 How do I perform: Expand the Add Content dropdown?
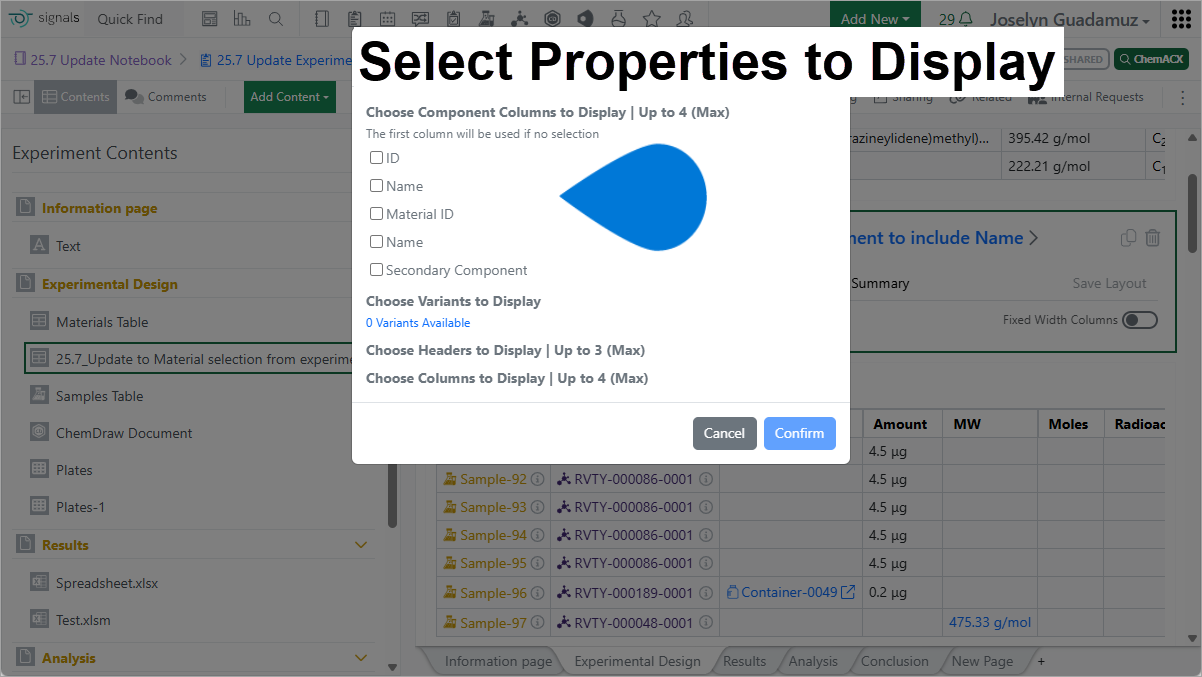[290, 97]
